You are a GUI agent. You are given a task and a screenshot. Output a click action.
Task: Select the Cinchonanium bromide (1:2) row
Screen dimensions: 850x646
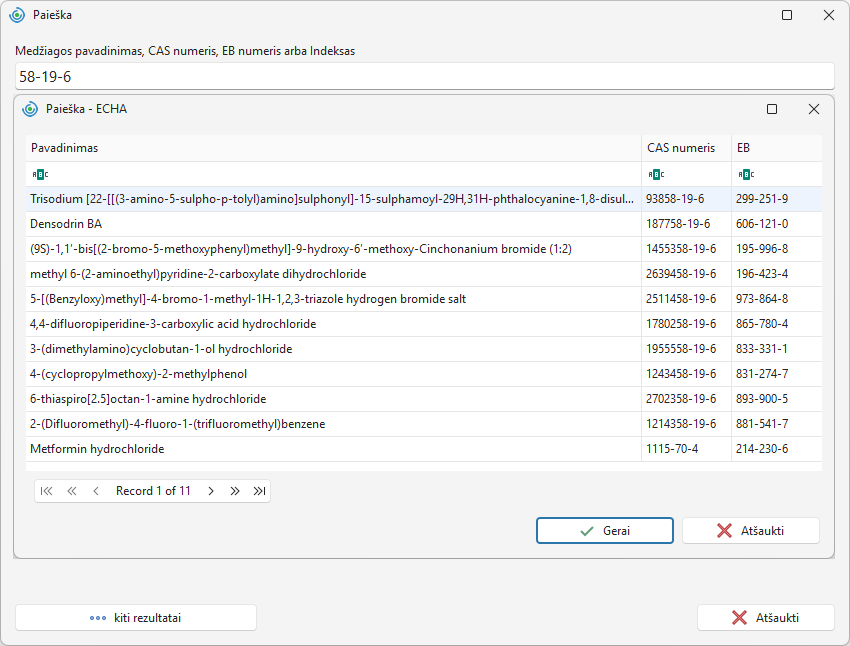424,249
